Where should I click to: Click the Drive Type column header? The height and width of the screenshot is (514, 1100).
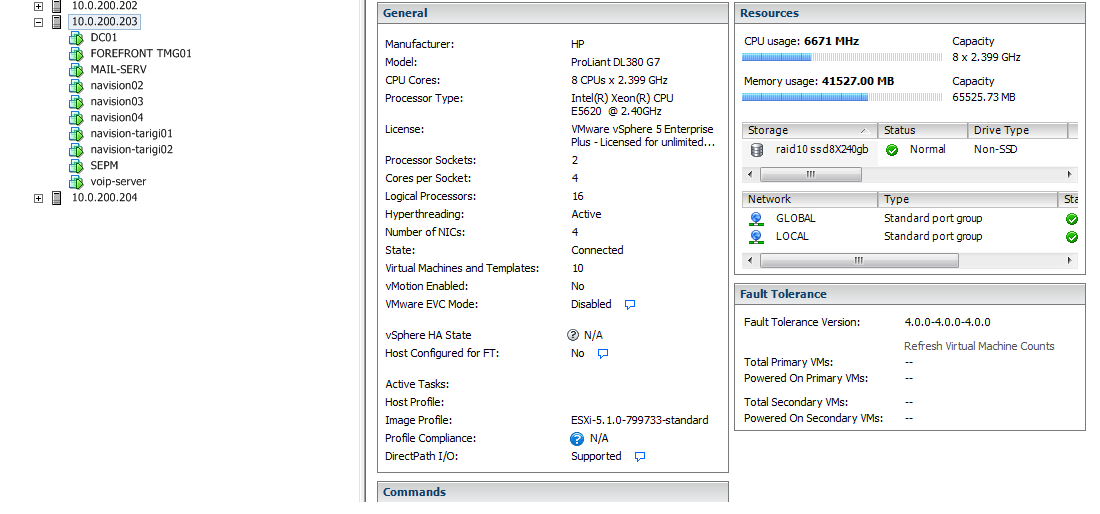(1015, 131)
